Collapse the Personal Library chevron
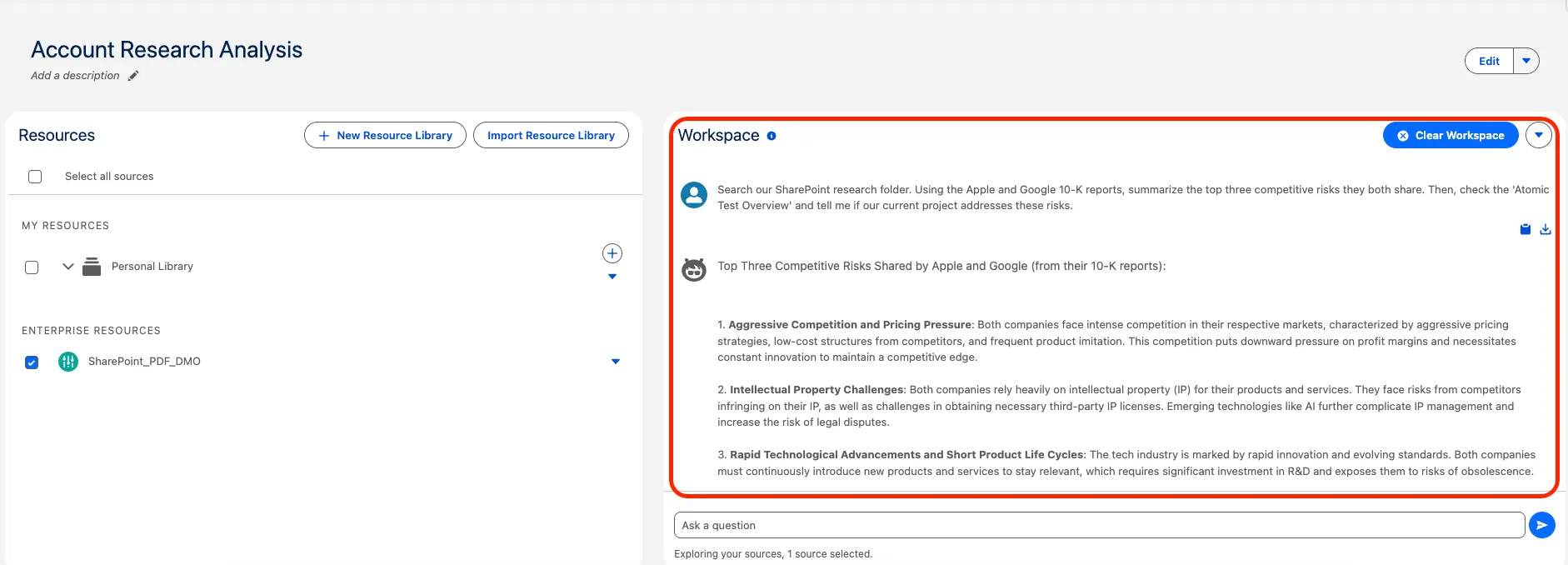Viewport: 1568px width, 565px height. point(68,267)
